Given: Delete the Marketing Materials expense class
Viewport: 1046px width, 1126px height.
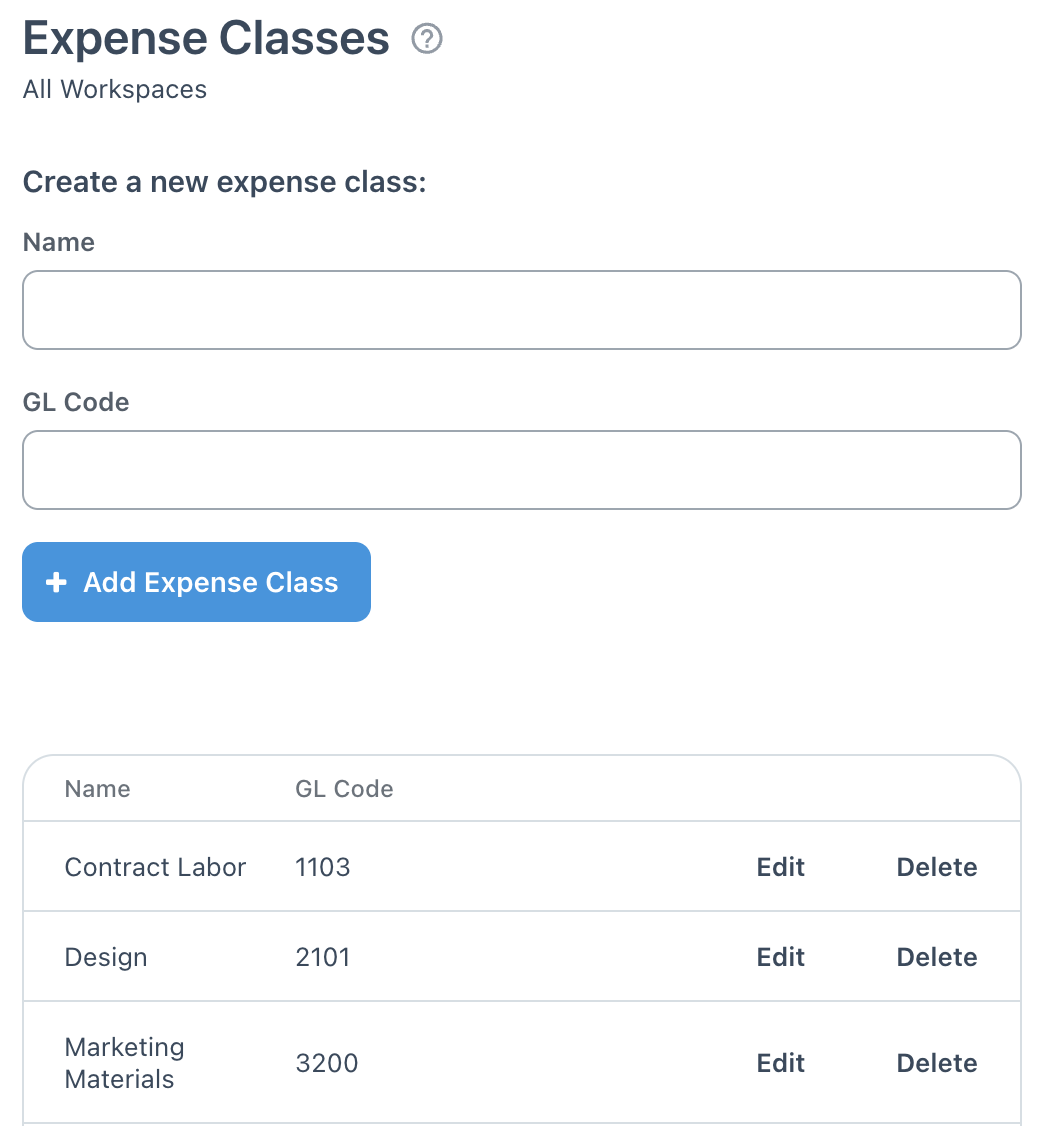Looking at the screenshot, I should tap(937, 1063).
